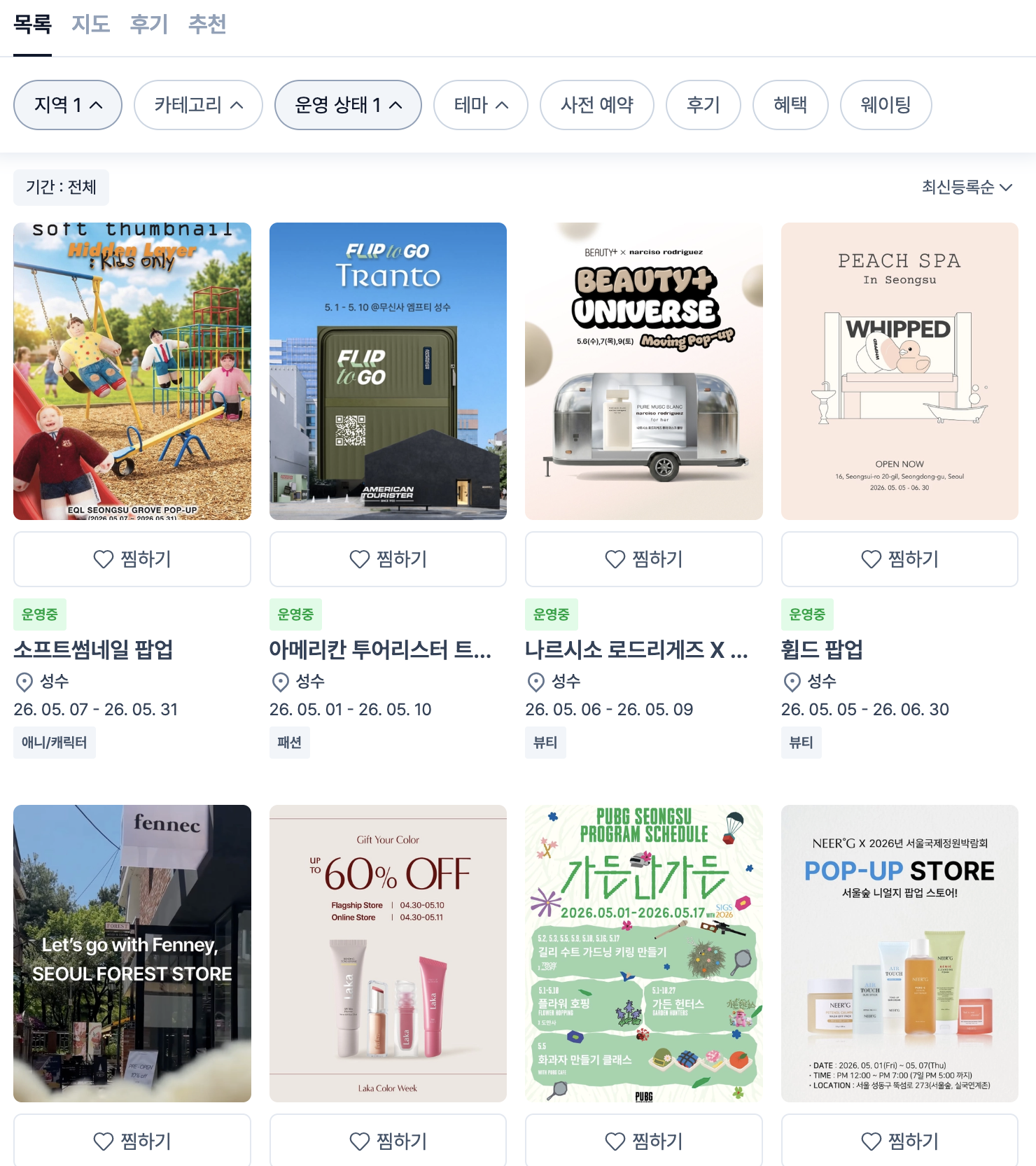Click the 운영중 badge for 소프트썸네일 팝업
1036x1166 pixels.
[x=40, y=614]
